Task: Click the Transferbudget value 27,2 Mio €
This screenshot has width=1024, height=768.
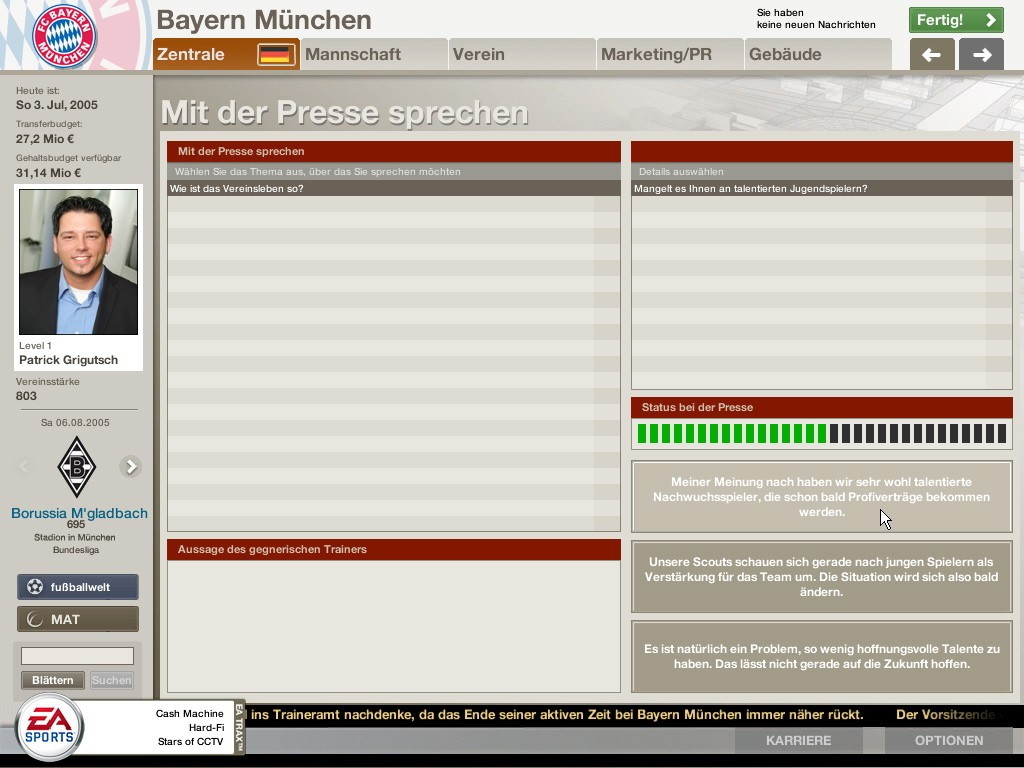Action: point(45,139)
